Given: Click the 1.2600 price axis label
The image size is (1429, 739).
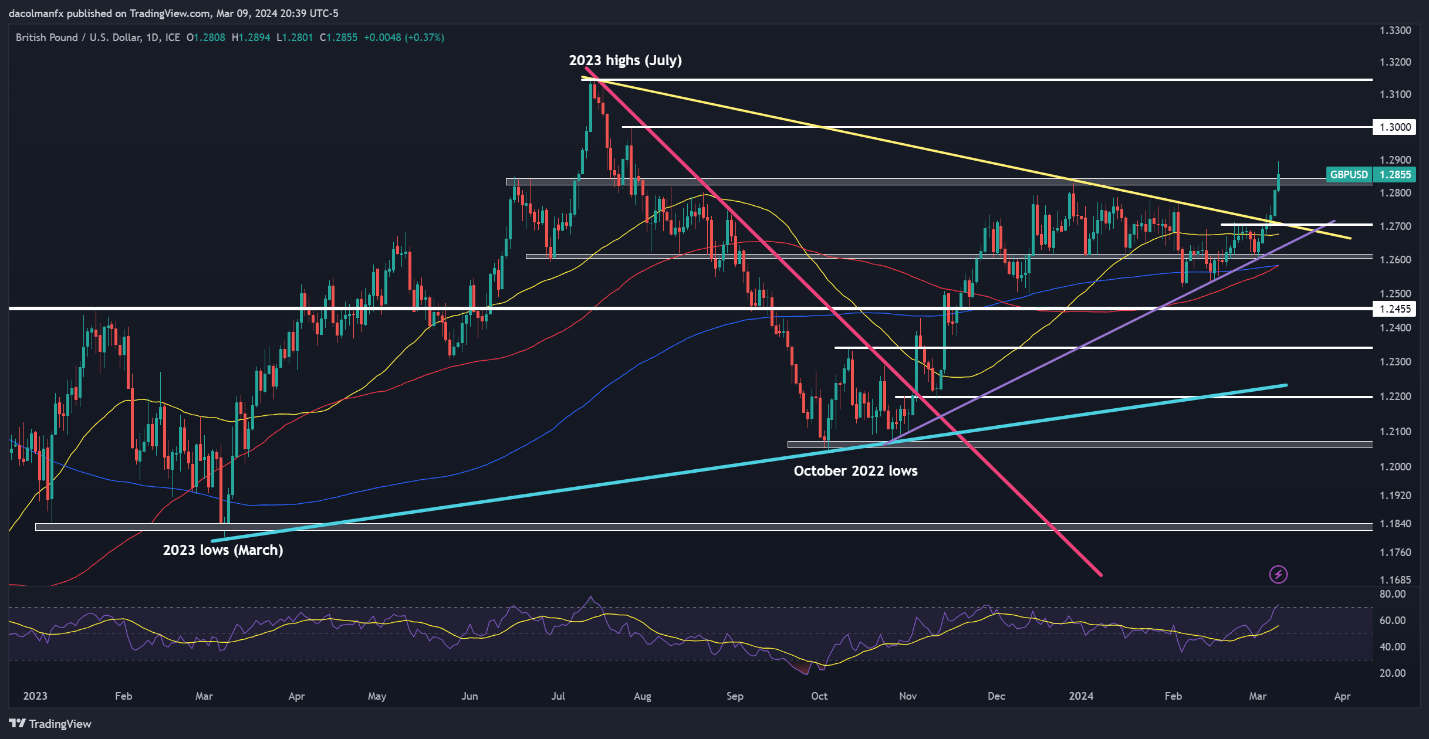Looking at the screenshot, I should coord(1394,260).
